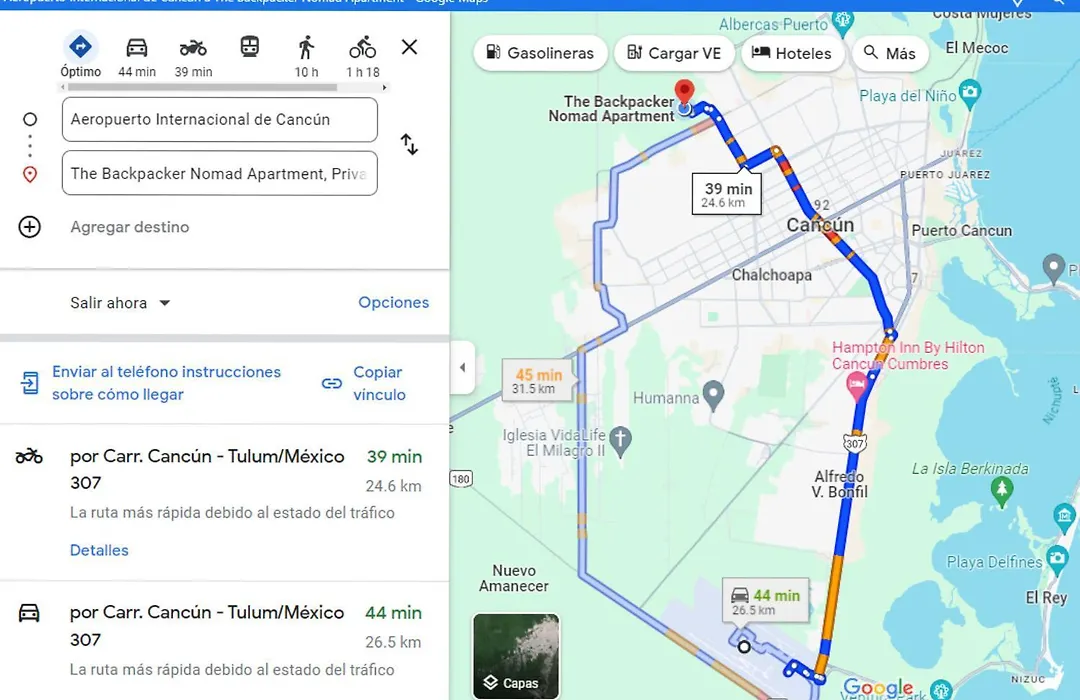Click the chain link icon beside Copiar vínculo

tap(332, 383)
